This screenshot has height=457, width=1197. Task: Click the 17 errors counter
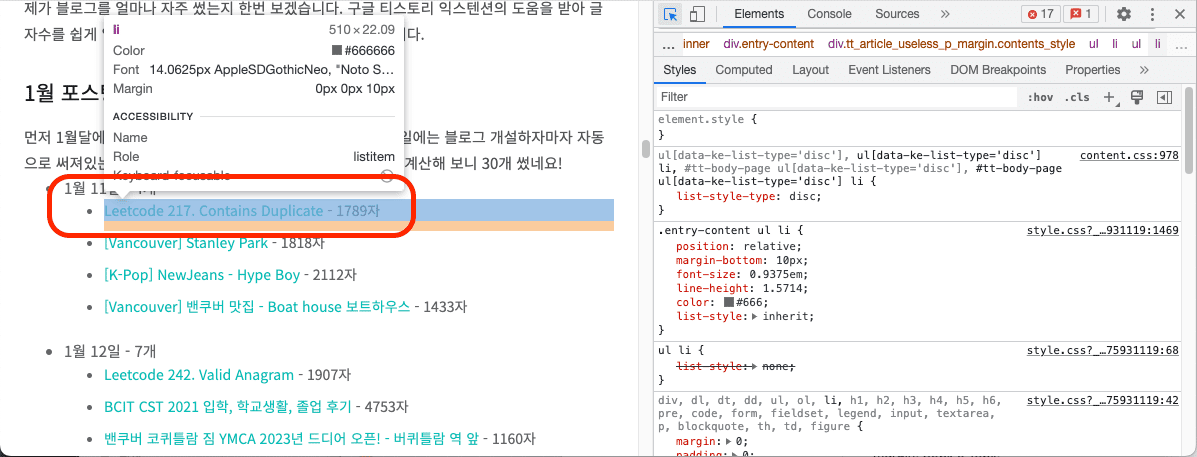pyautogui.click(x=1040, y=14)
